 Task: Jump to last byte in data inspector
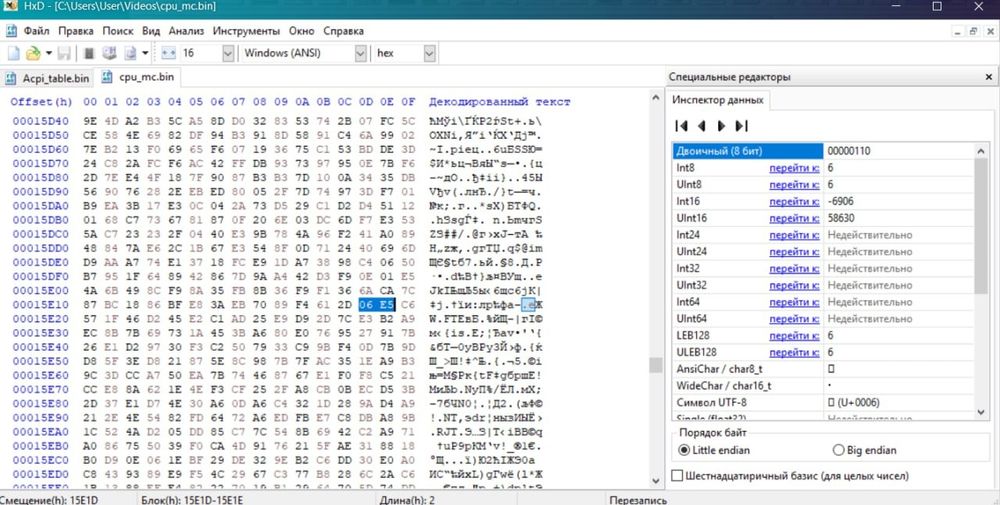coord(741,126)
